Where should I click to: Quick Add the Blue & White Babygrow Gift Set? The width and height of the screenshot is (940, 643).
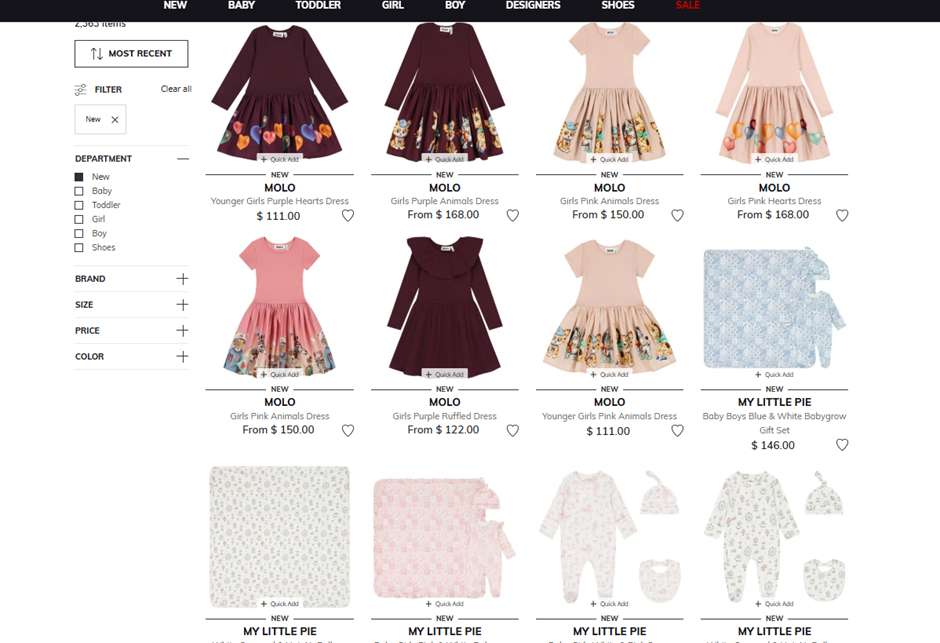pos(775,375)
